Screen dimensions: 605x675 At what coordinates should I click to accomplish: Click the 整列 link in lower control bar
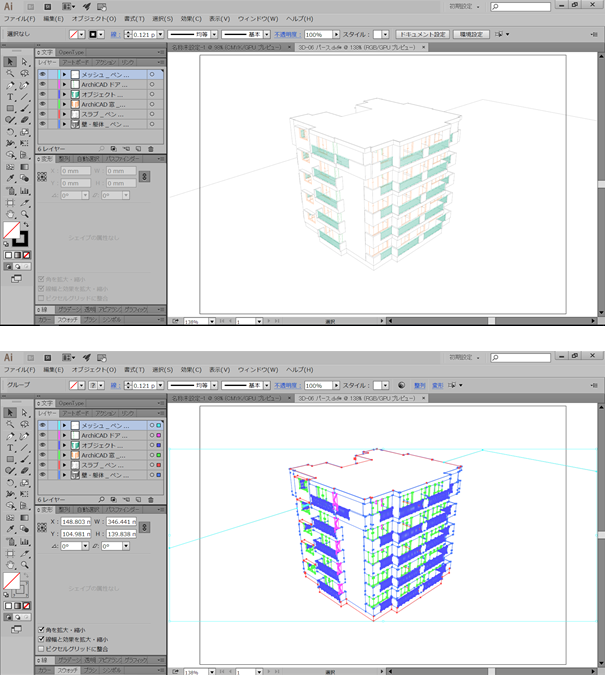tap(418, 384)
